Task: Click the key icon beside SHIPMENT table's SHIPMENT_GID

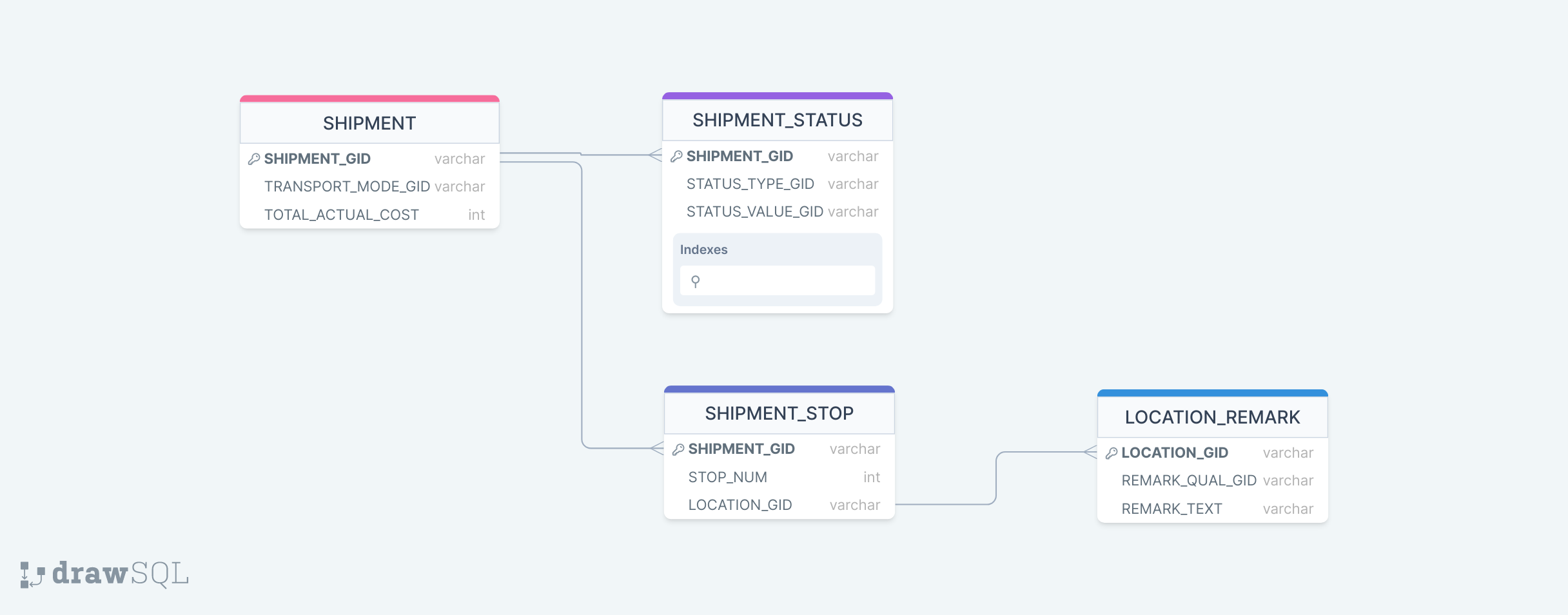Action: (254, 159)
